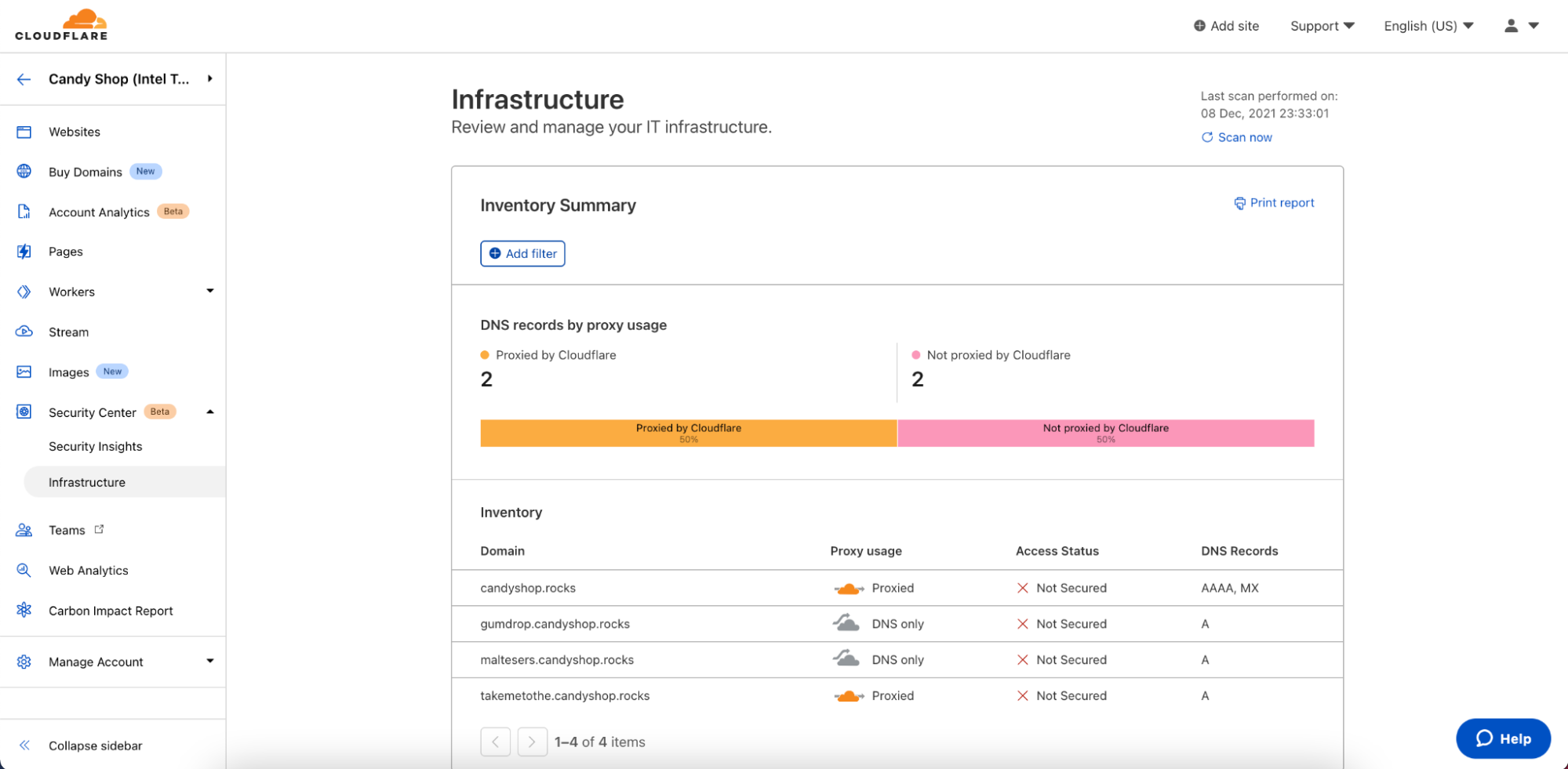The width and height of the screenshot is (1568, 769).
Task: Click the user profile icon
Action: 1511,26
